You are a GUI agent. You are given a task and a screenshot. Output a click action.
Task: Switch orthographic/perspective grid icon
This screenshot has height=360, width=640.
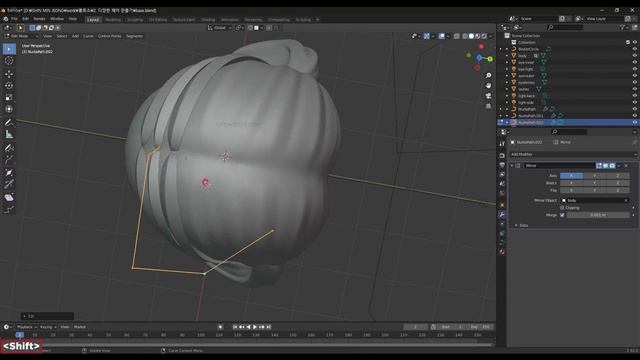click(x=488, y=106)
